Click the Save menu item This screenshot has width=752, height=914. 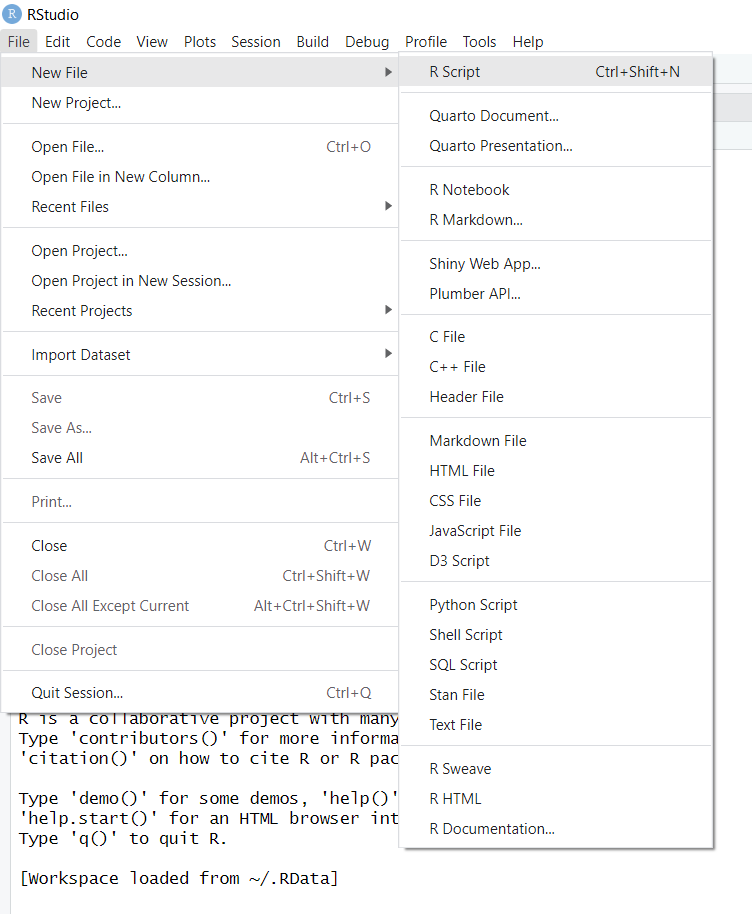pos(200,398)
